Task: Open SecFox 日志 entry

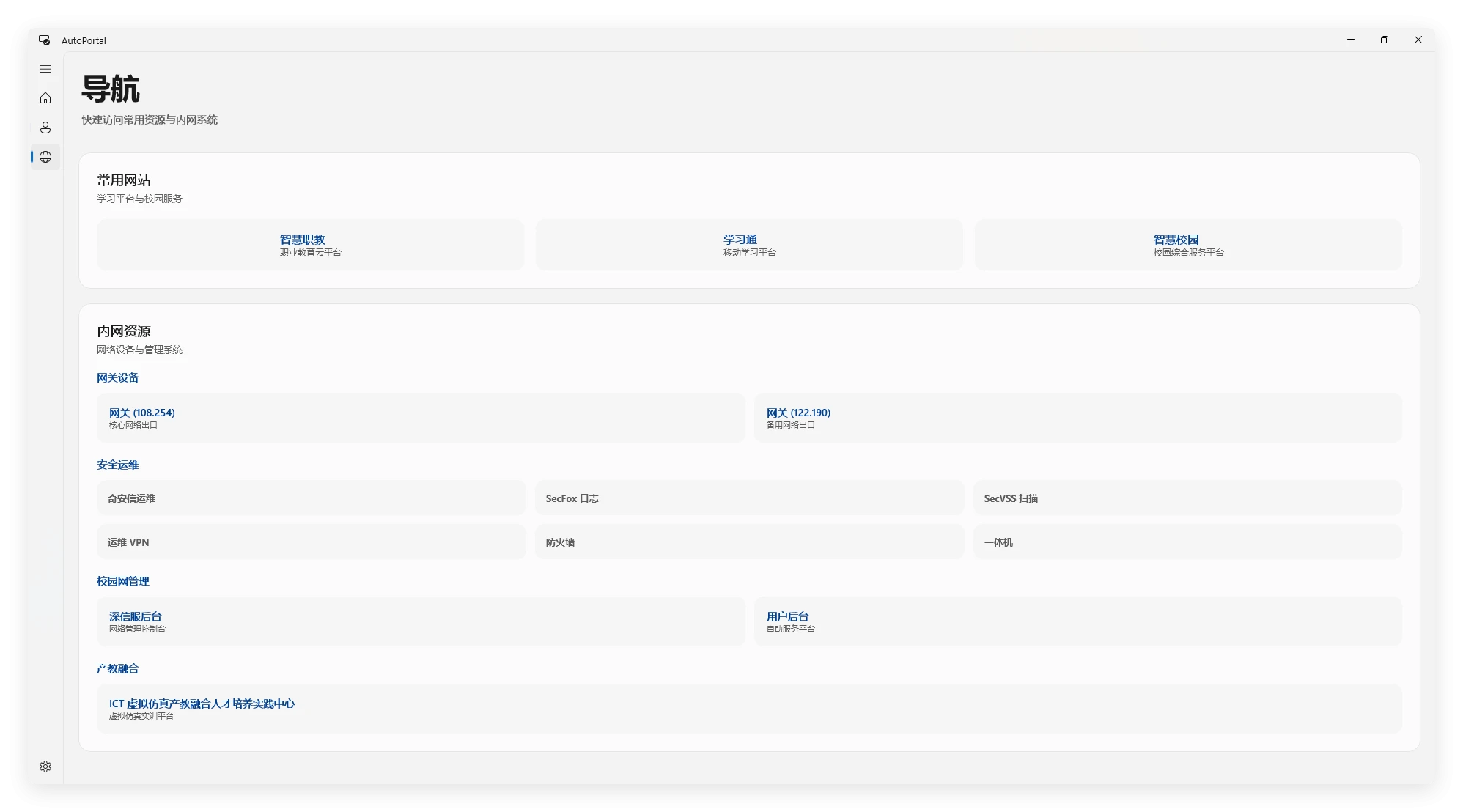Action: pos(748,498)
